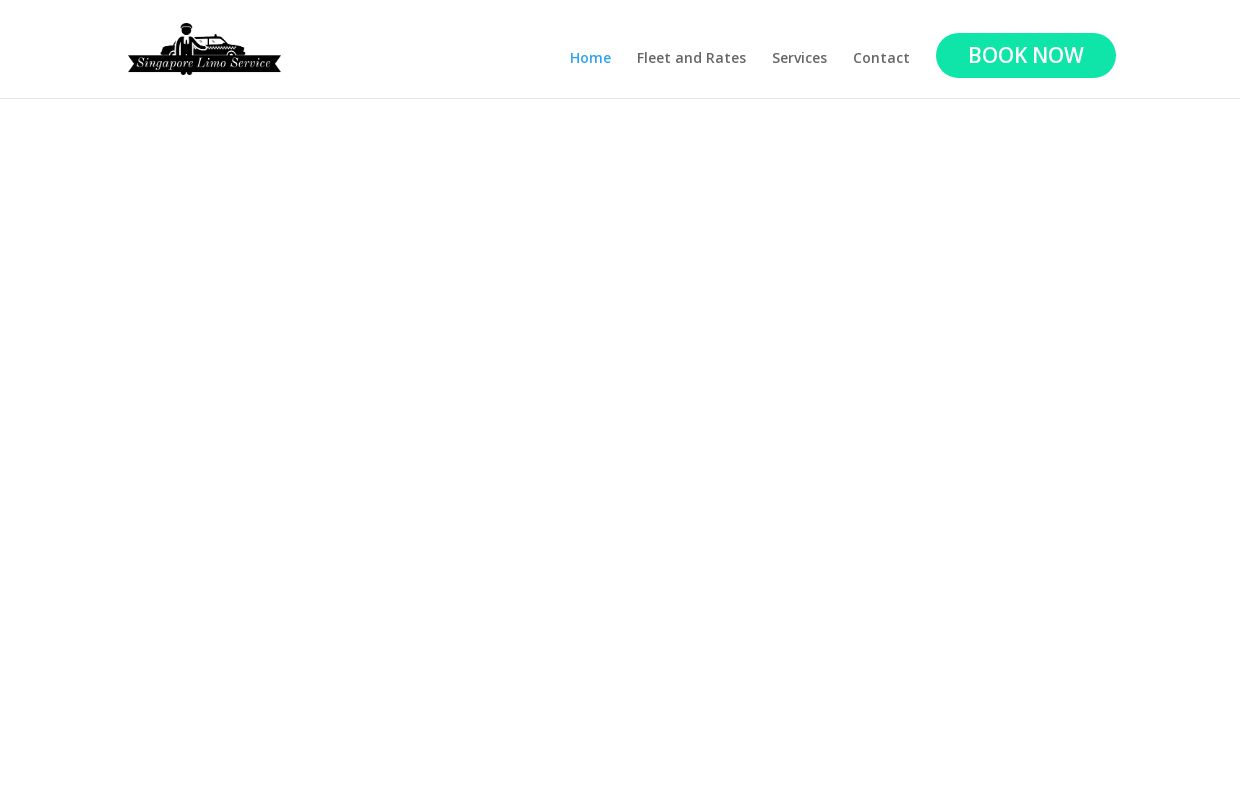Click the brand emblem in the top-left corner
Viewport: 1240px width, 800px height.
pos(204,49)
